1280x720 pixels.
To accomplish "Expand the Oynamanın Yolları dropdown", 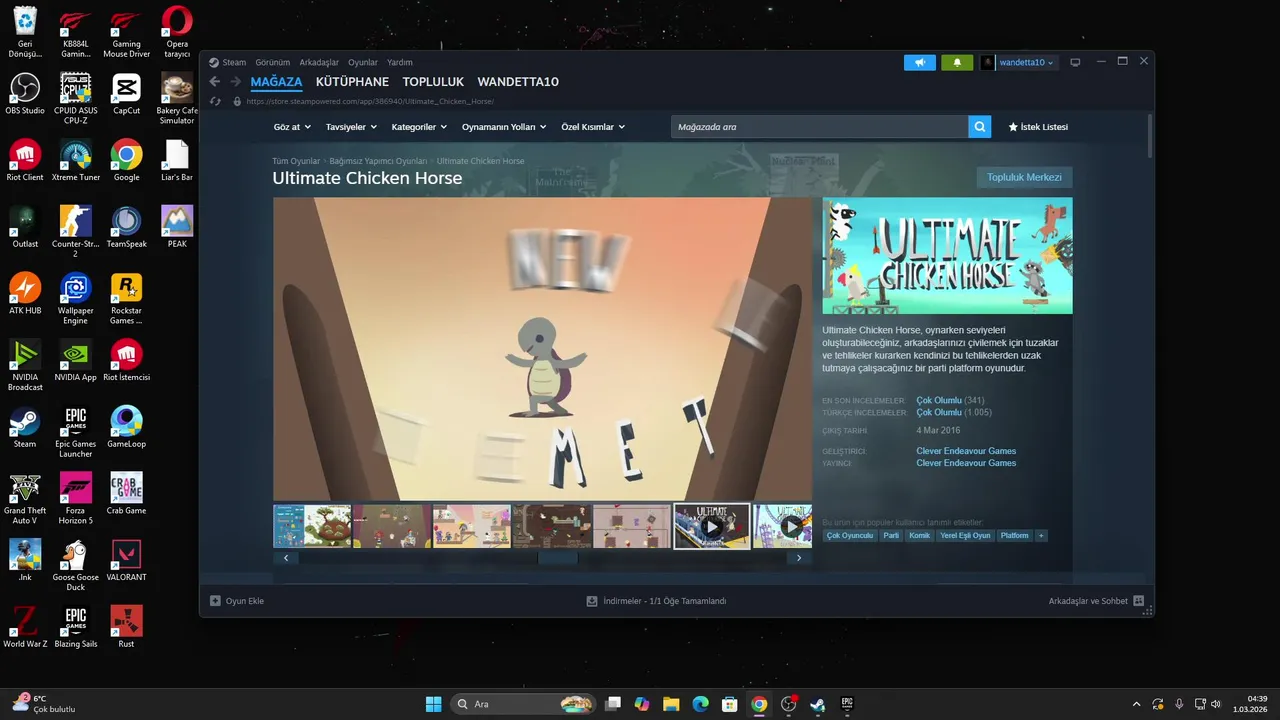I will (504, 127).
